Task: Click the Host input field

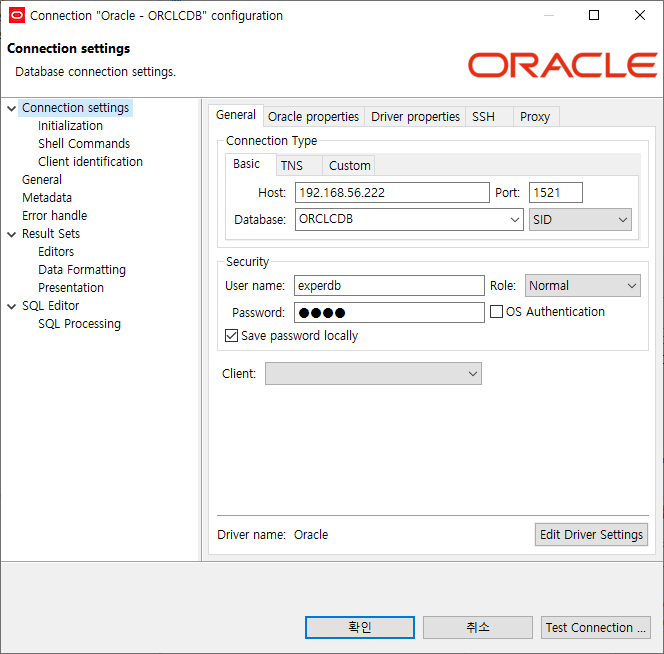Action: [x=392, y=193]
